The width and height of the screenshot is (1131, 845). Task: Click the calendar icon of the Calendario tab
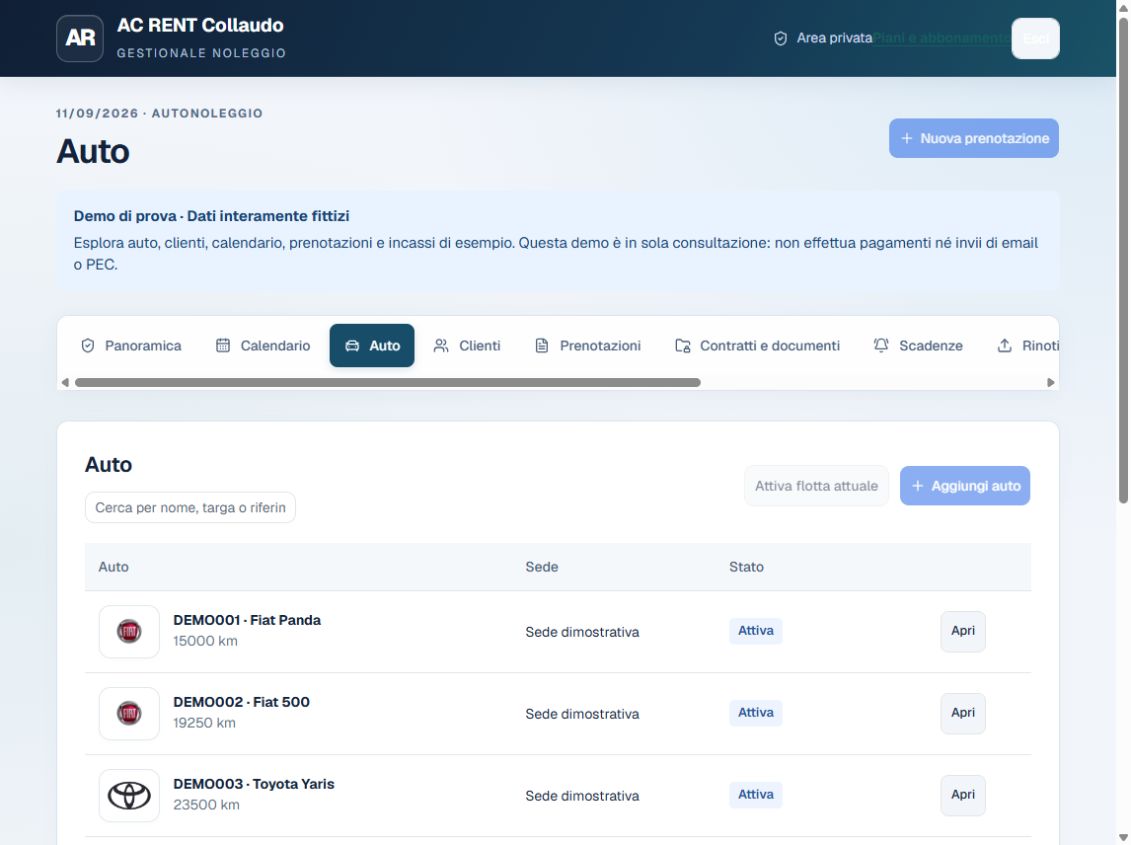tap(223, 346)
